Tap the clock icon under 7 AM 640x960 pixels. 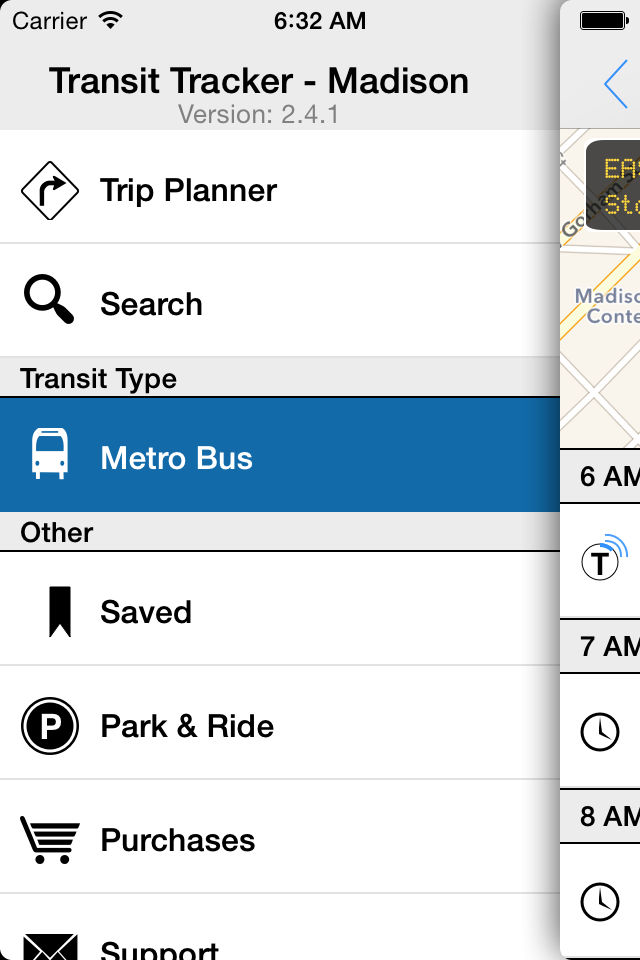click(600, 732)
